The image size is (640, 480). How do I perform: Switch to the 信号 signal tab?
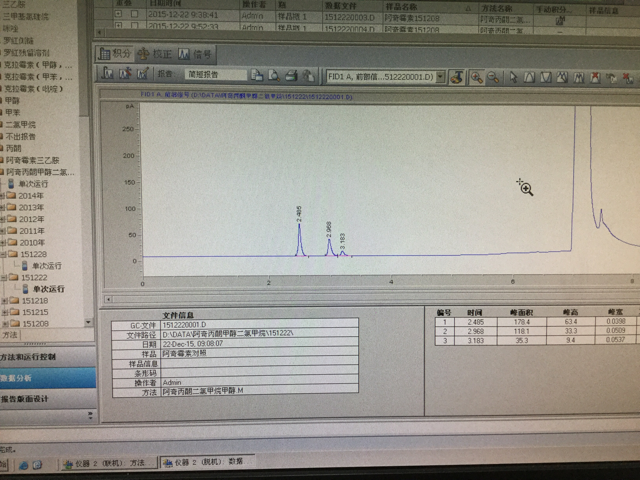click(x=195, y=53)
